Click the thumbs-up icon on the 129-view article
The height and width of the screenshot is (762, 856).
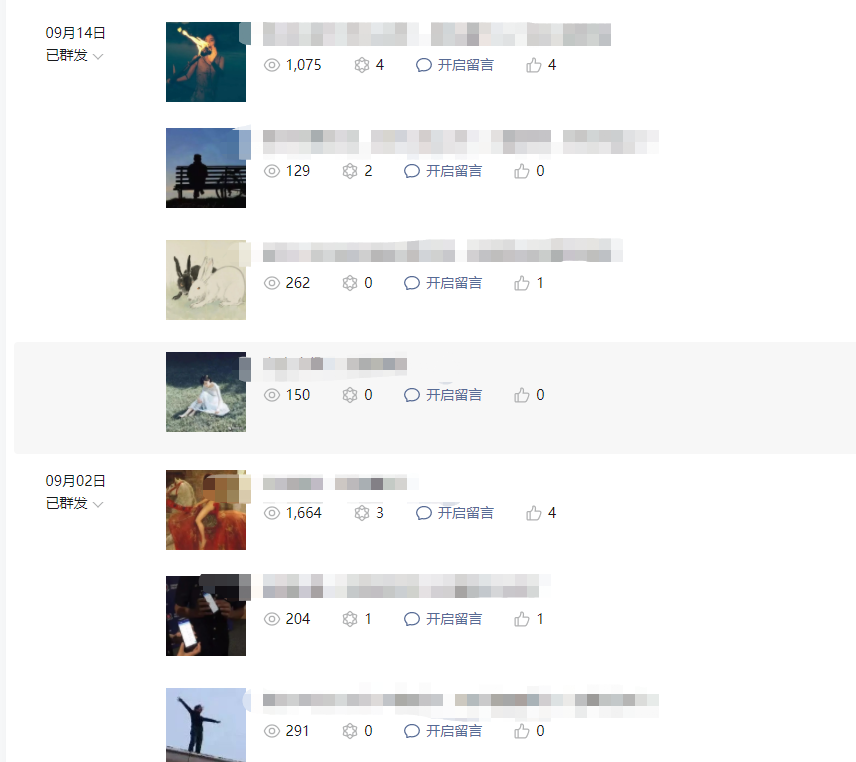point(521,171)
